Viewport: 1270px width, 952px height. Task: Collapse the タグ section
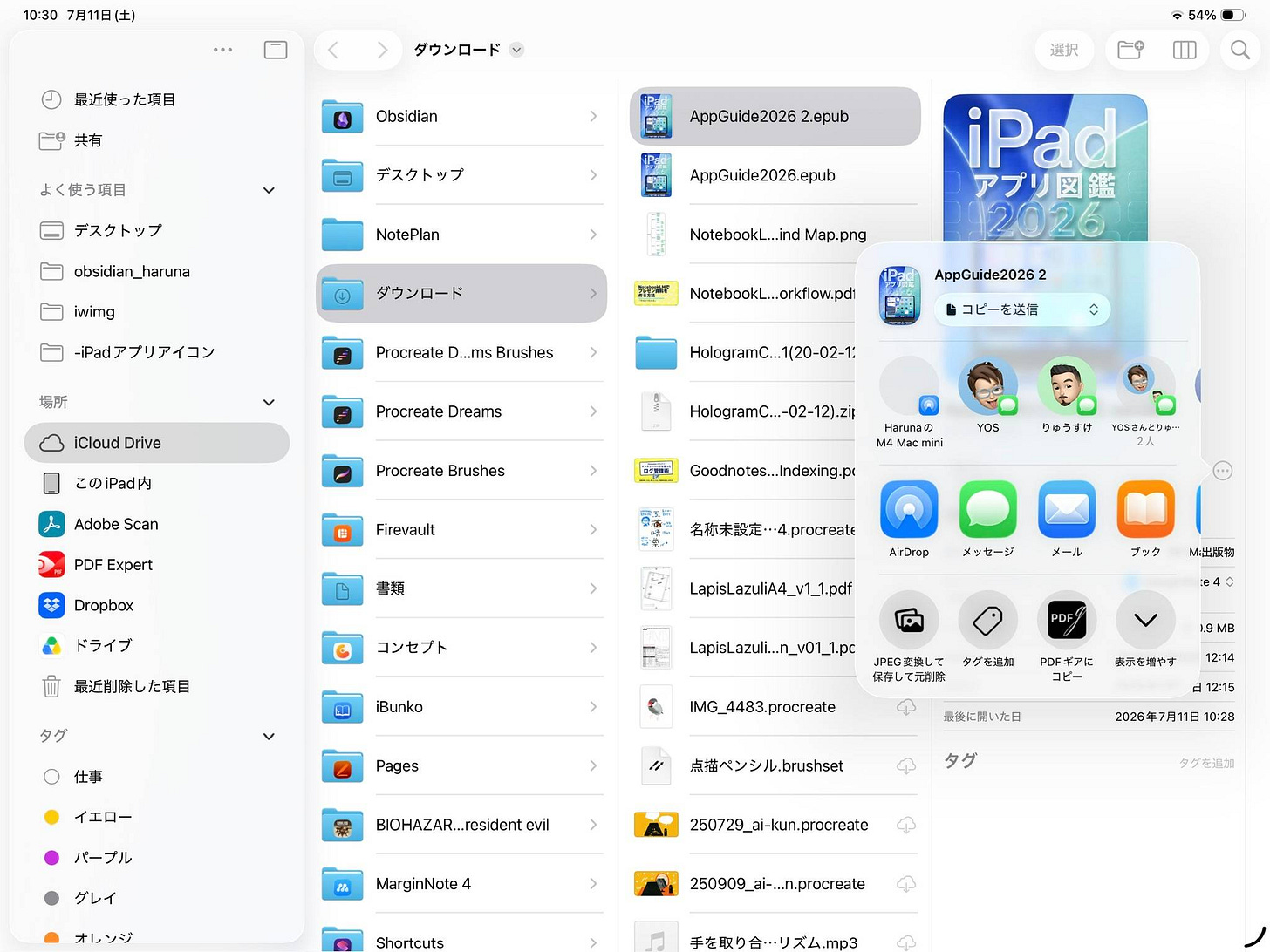269,736
